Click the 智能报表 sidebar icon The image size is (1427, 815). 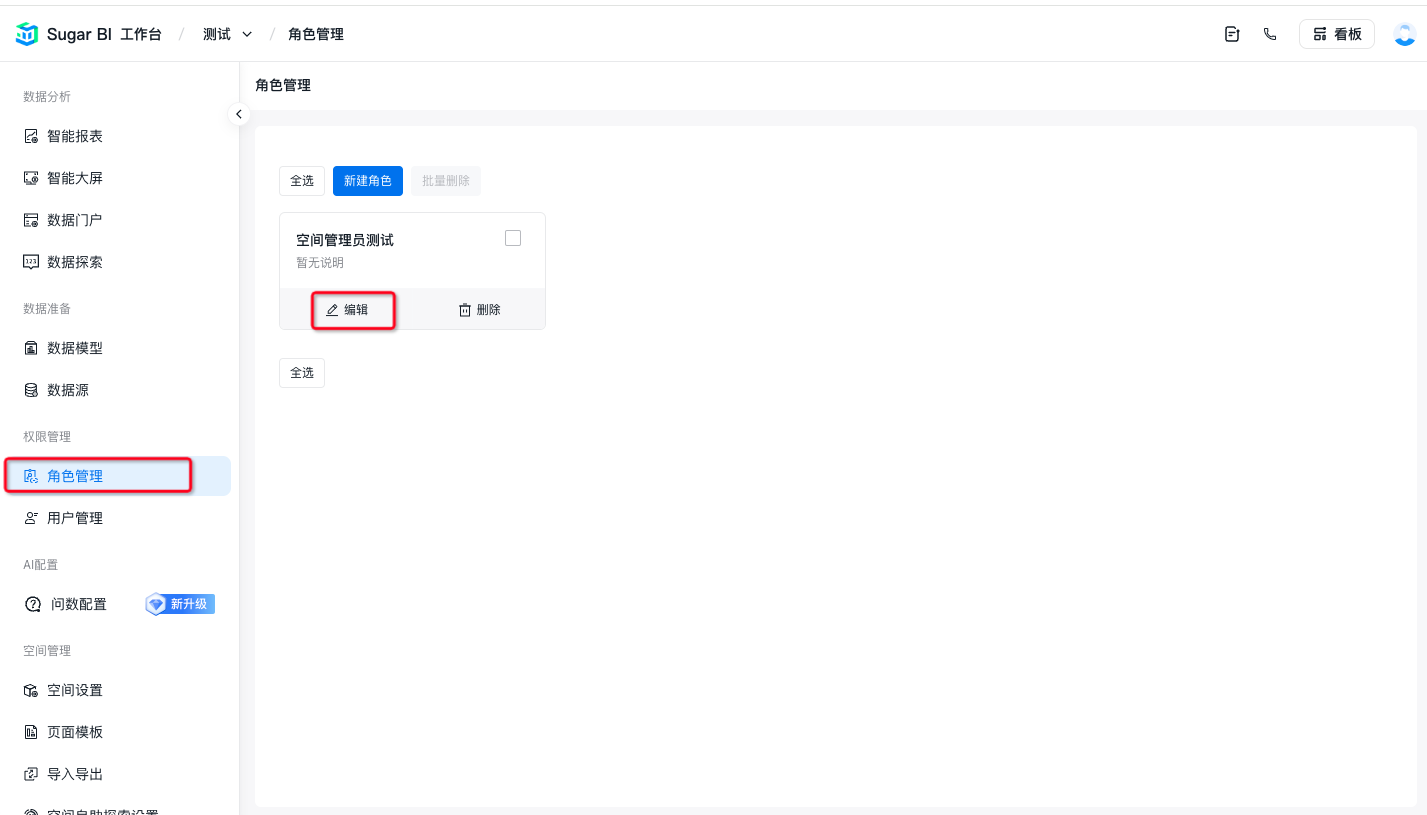pos(31,136)
